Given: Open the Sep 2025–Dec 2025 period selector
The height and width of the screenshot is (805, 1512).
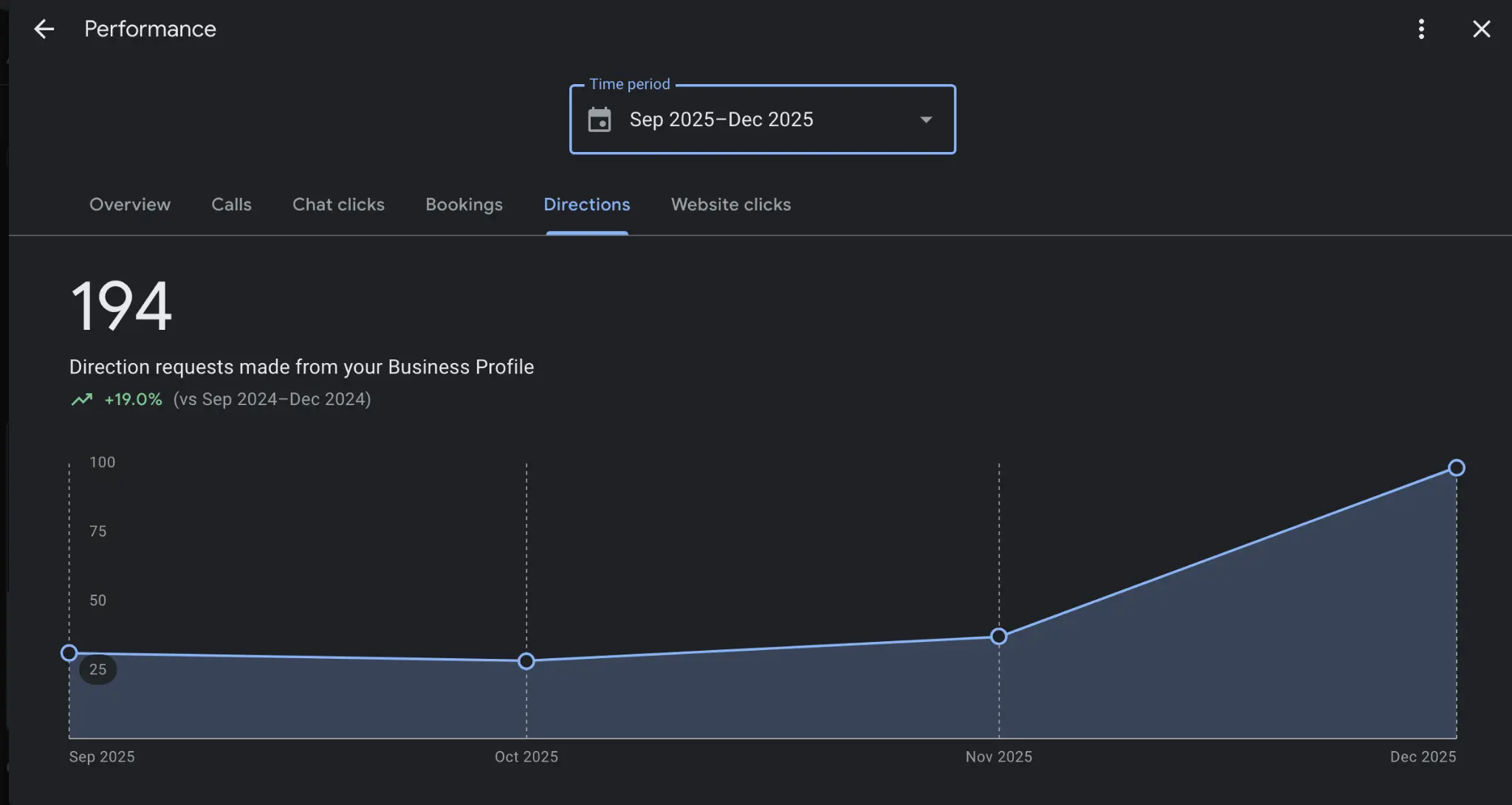Looking at the screenshot, I should click(721, 120).
